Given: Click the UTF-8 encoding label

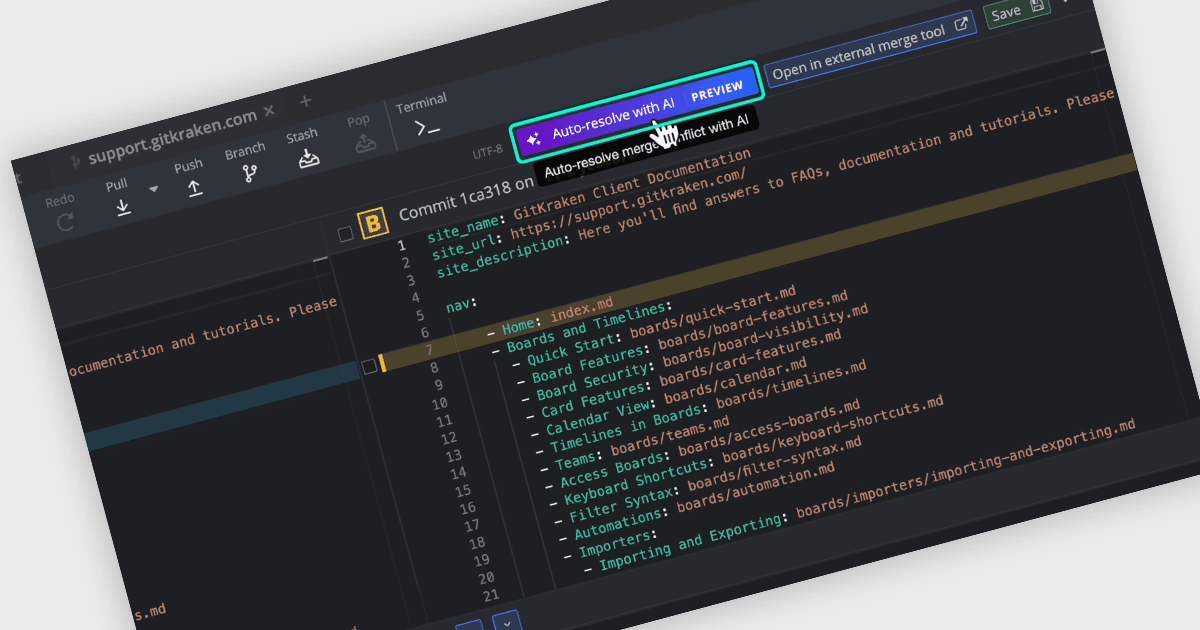Looking at the screenshot, I should click(487, 152).
